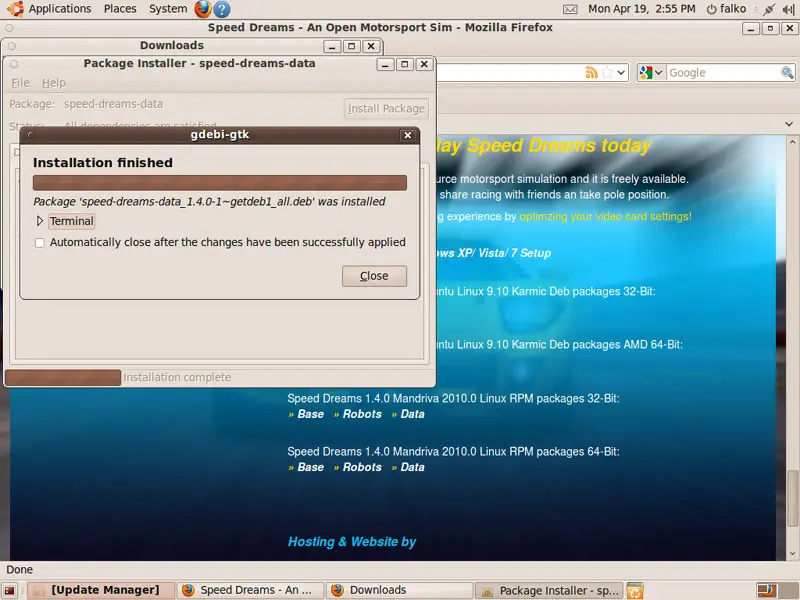Open the Data link under Mandriva 64-Bit packages
The width and height of the screenshot is (800, 600).
click(412, 467)
